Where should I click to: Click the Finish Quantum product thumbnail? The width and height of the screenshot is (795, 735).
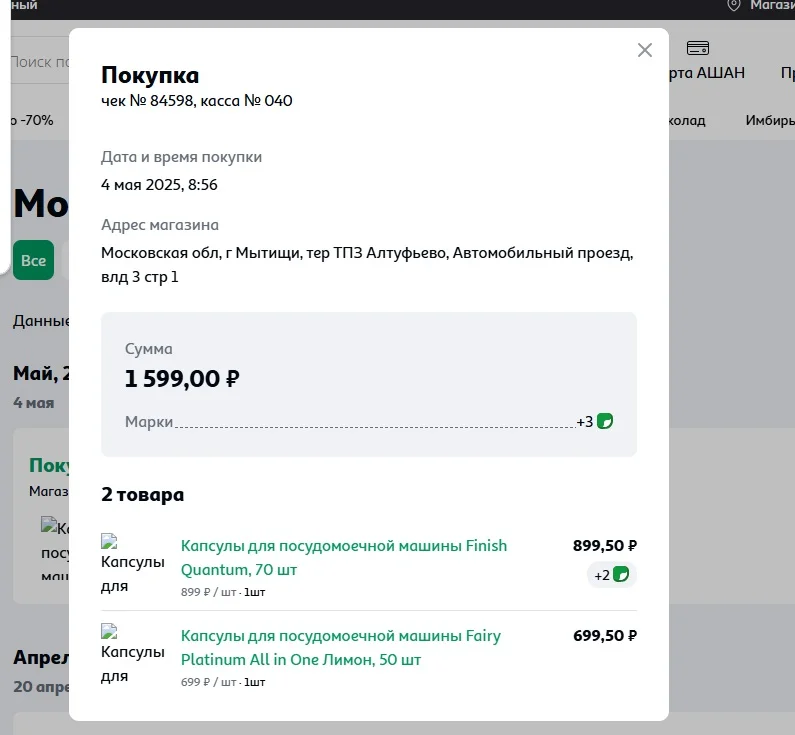pyautogui.click(x=133, y=564)
